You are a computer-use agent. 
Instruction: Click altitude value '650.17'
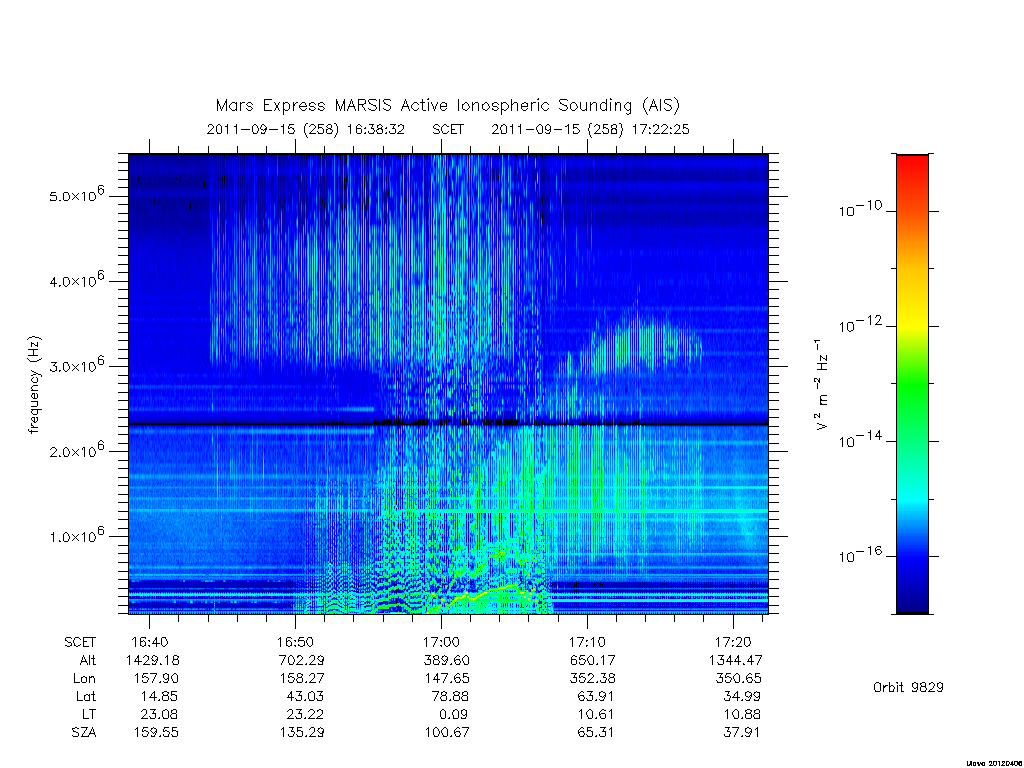click(x=592, y=660)
